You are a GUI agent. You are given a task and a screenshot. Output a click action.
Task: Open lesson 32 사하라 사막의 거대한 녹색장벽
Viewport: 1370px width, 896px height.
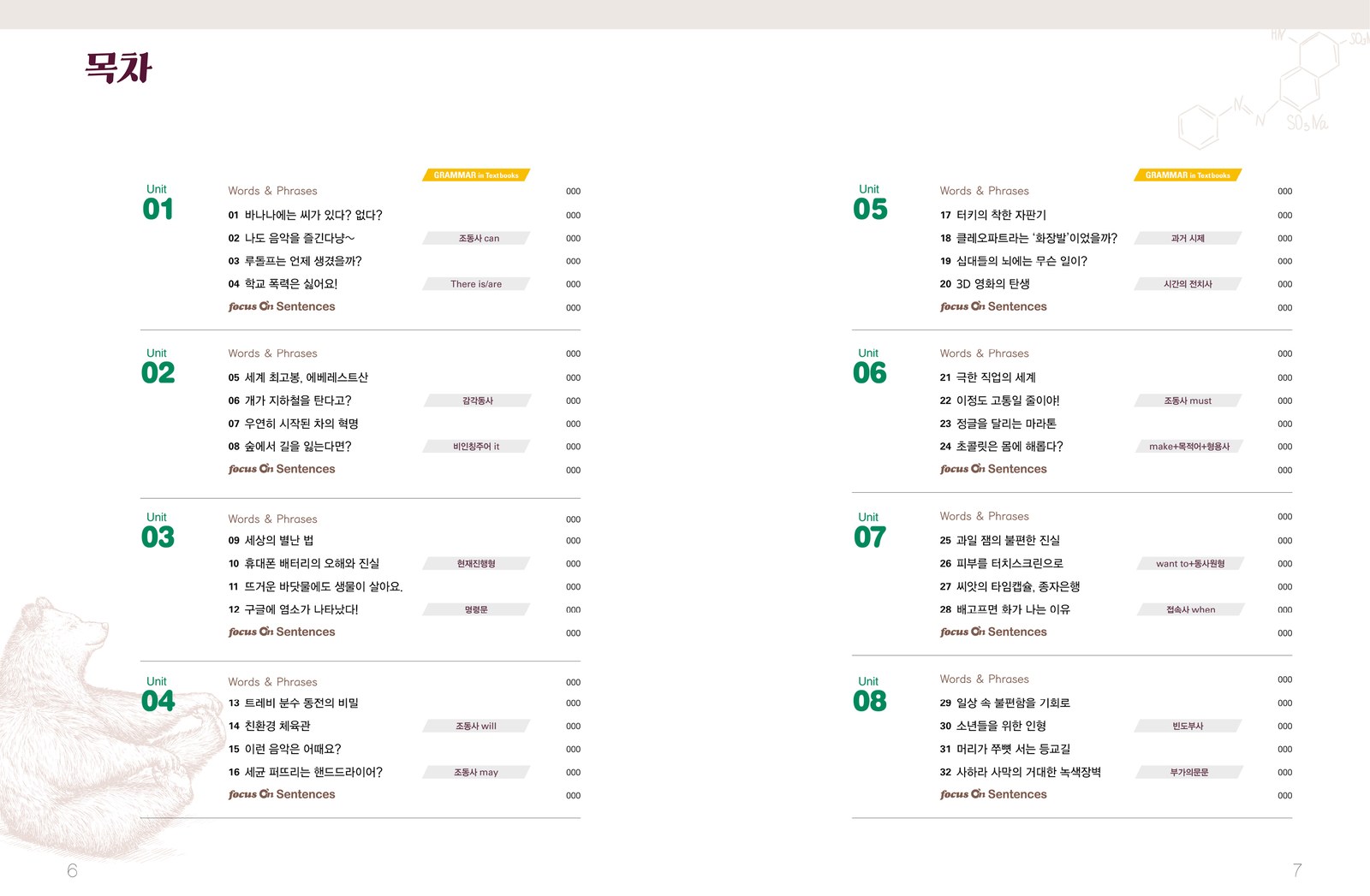[x=1020, y=772]
